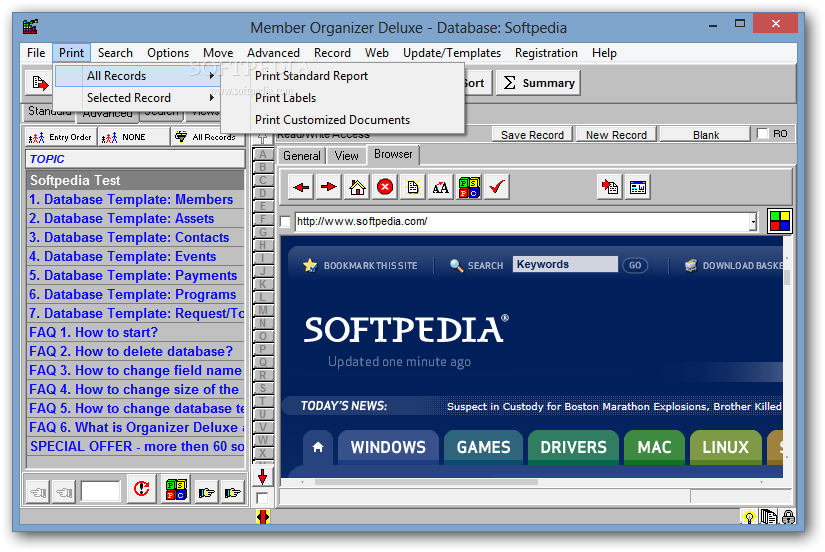Open the WINDOWS category tab on Softpedia
Screen dimensions: 825x552
pyautogui.click(x=388, y=447)
